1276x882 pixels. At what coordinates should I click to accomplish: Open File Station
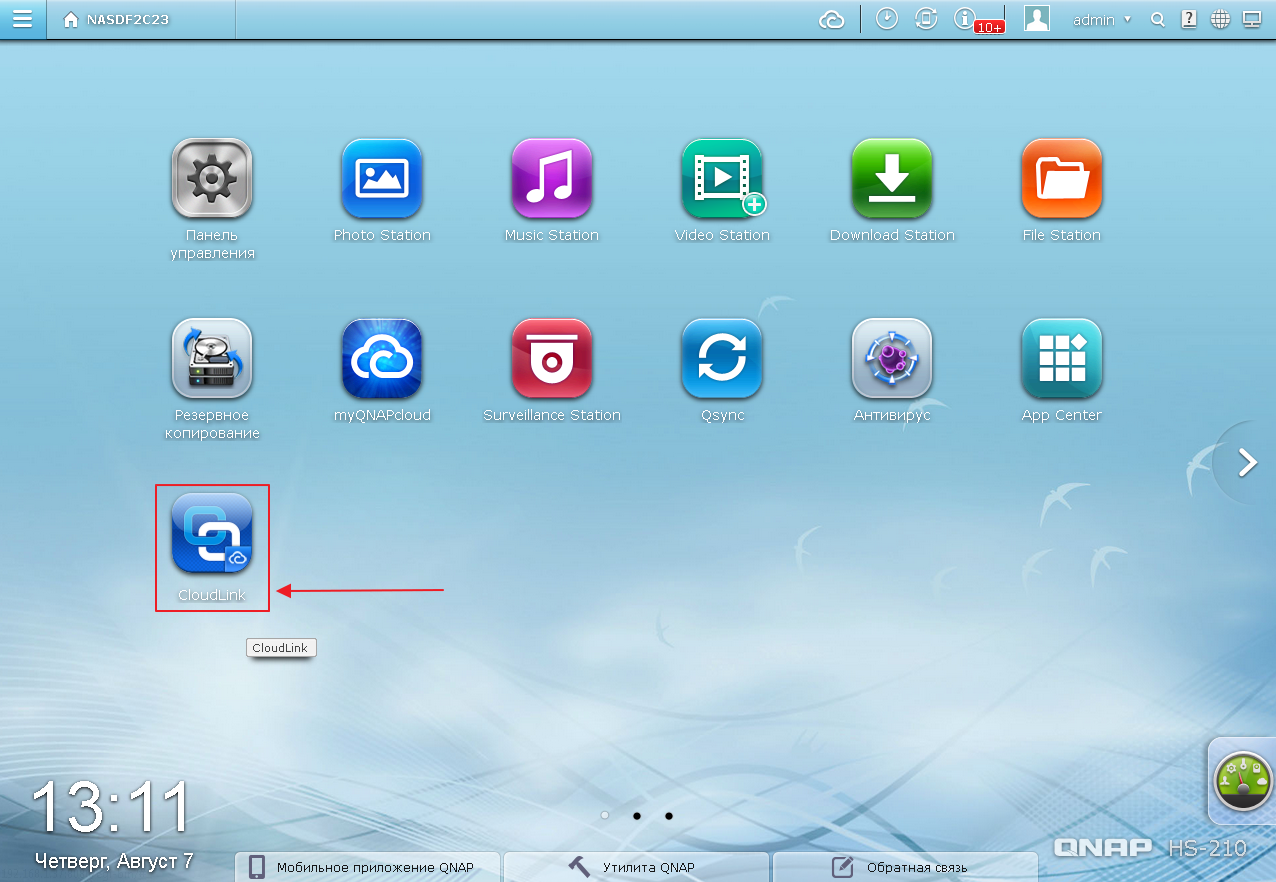click(1062, 178)
